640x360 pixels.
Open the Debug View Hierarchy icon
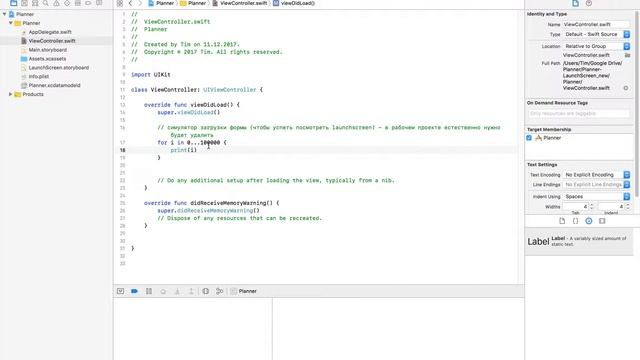[x=206, y=291]
